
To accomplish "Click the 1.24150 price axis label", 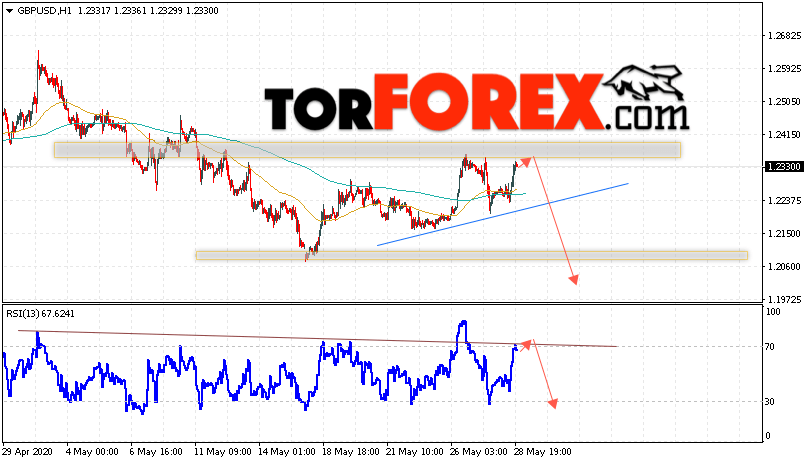I will pos(784,135).
